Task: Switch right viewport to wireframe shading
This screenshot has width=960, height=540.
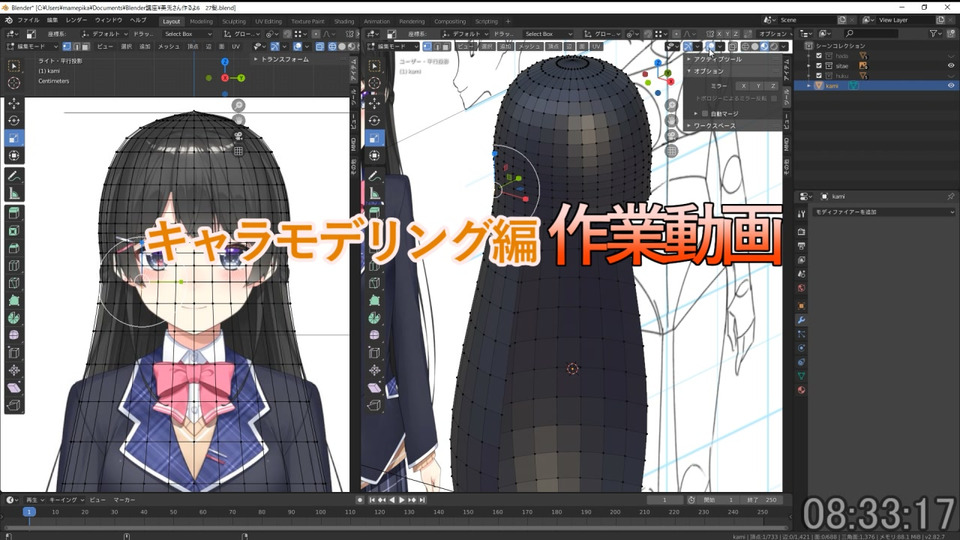Action: pos(745,47)
